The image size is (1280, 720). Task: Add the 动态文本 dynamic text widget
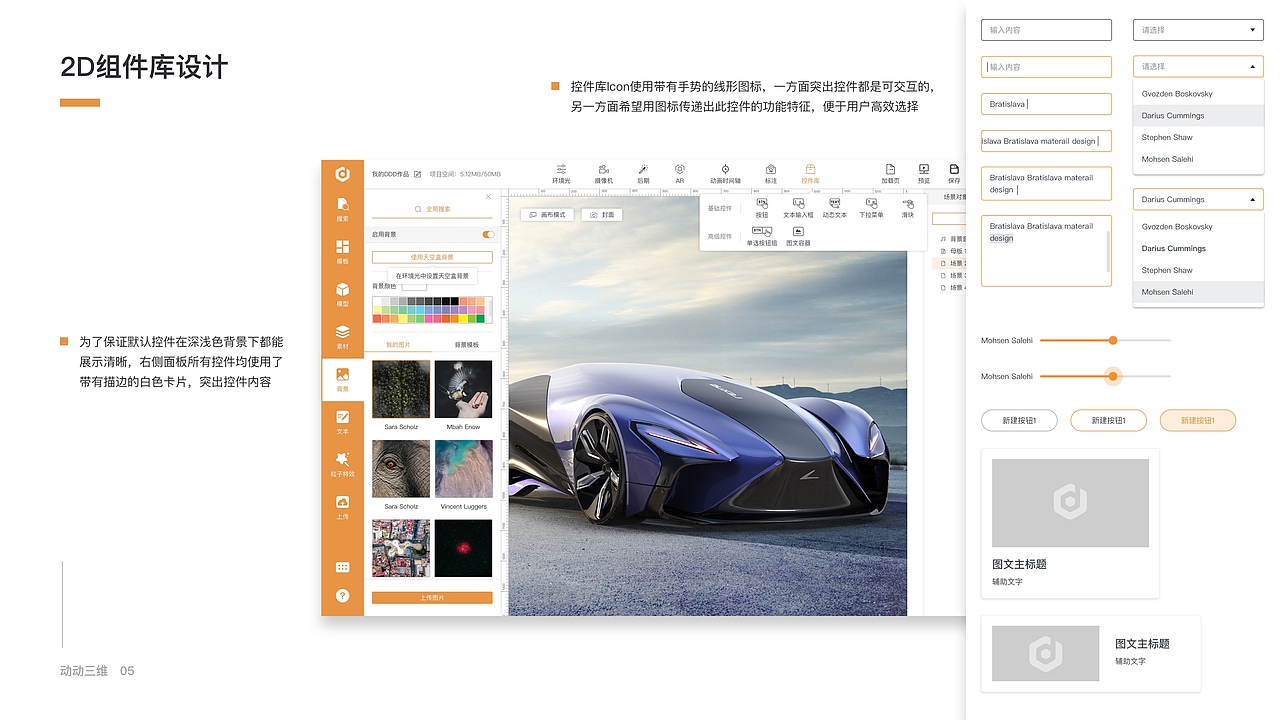[834, 208]
